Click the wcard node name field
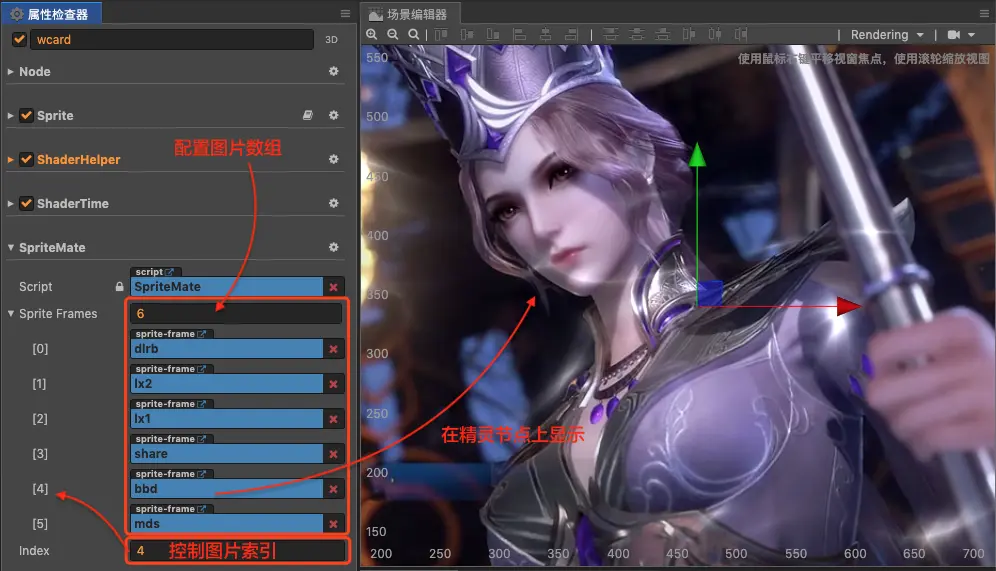This screenshot has height=571, width=996. point(172,39)
